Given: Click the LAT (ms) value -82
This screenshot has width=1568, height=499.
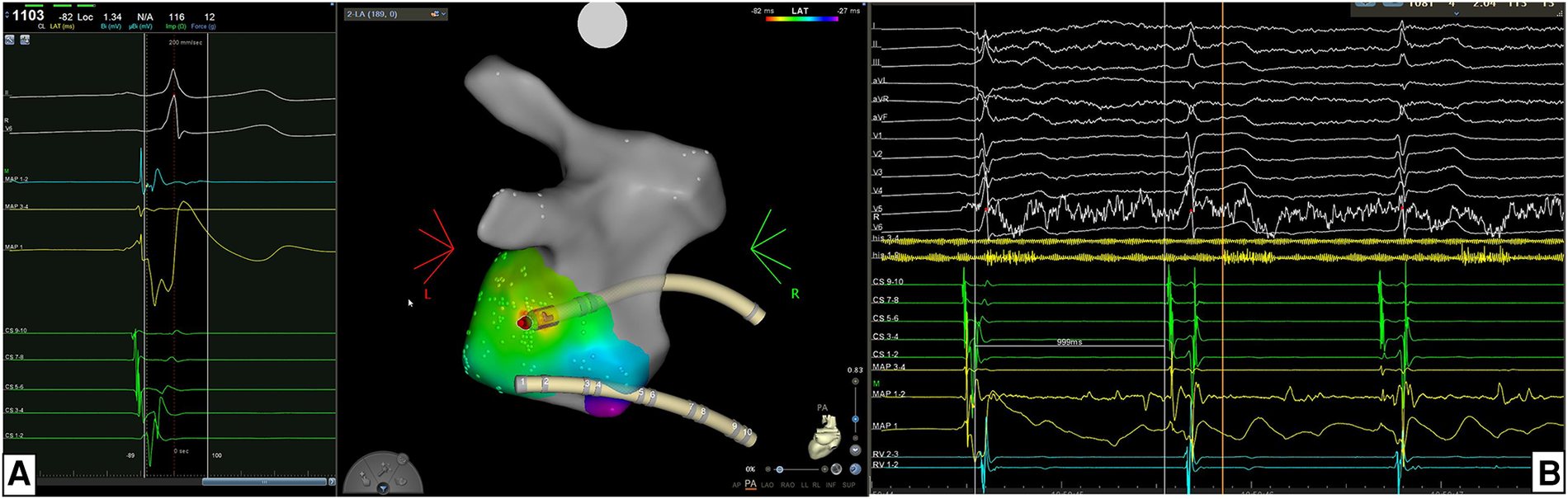Looking at the screenshot, I should pyautogui.click(x=65, y=16).
